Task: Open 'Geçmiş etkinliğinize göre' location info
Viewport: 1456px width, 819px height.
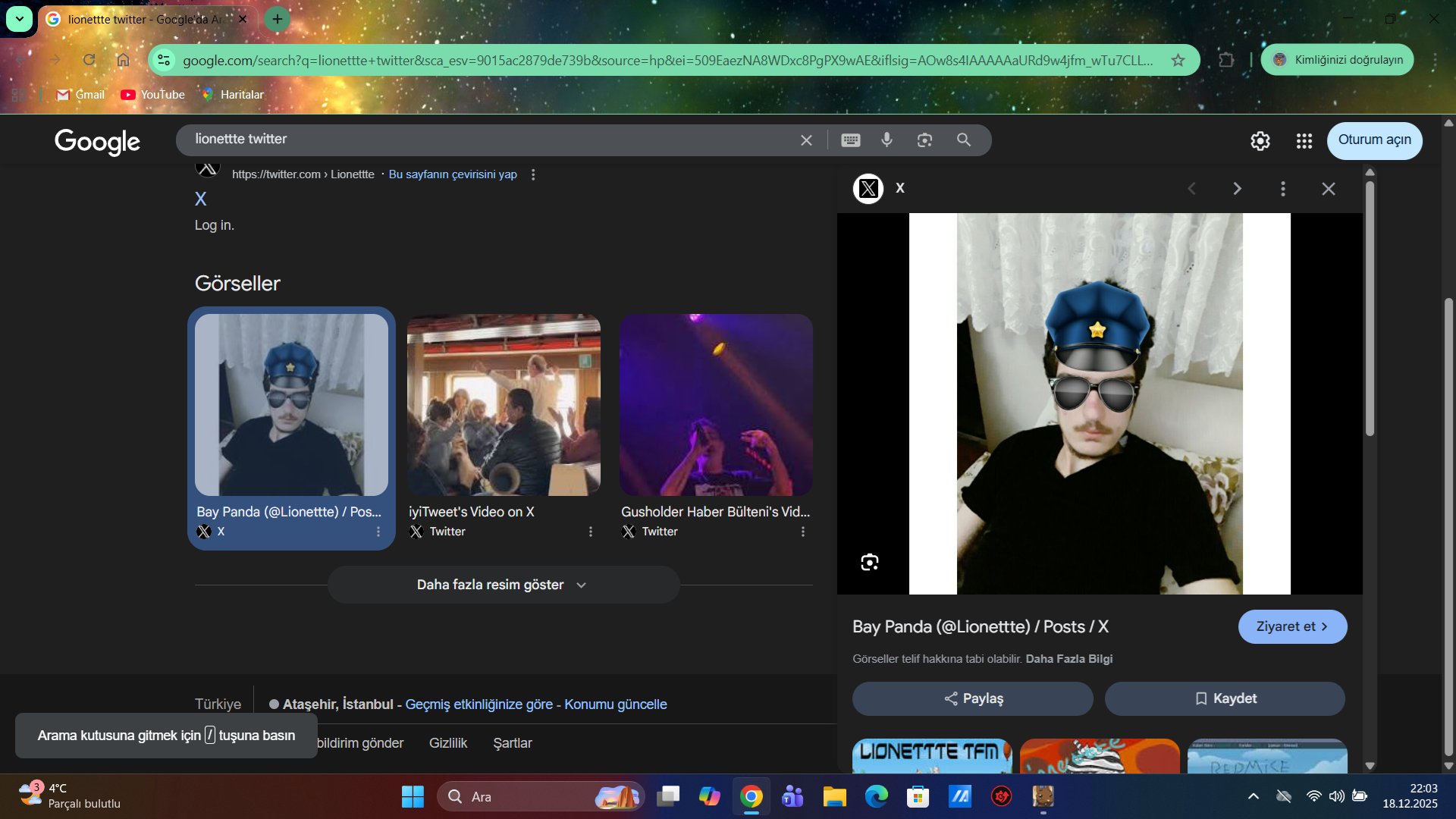Action: tap(479, 704)
